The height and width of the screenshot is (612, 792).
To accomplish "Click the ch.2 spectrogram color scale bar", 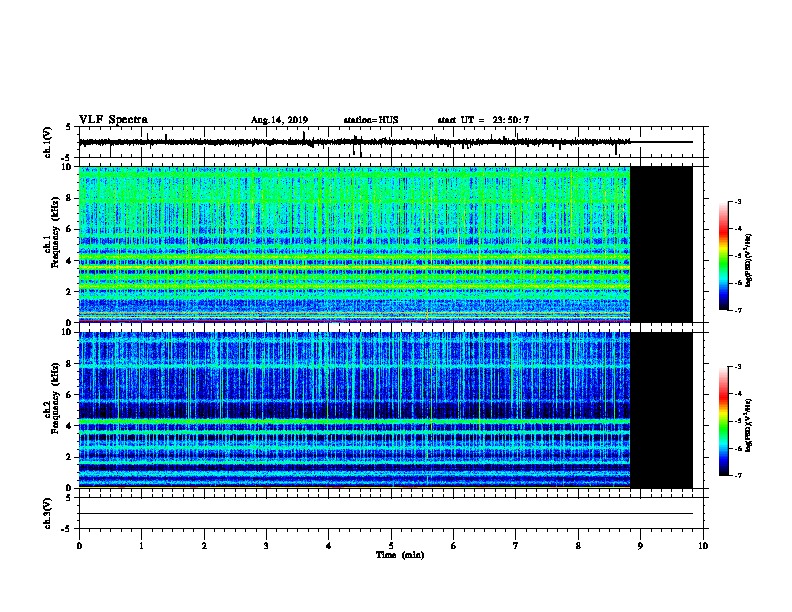I will [x=723, y=421].
